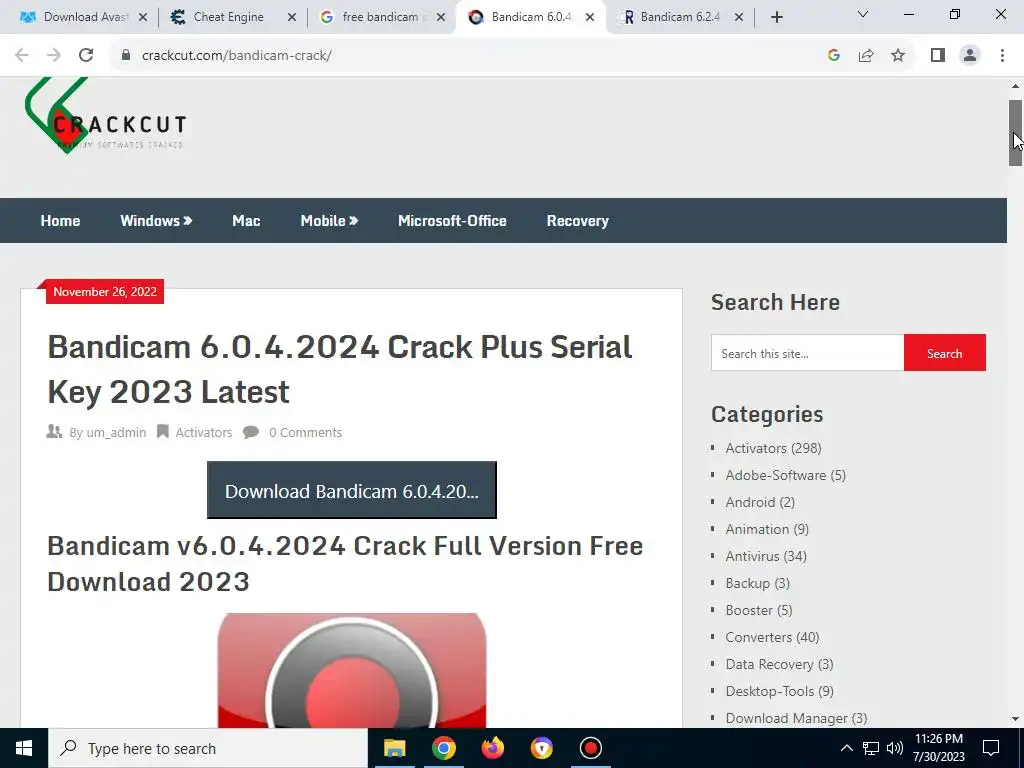The image size is (1024, 768).
Task: Open the um_admin author link
Action: coord(116,432)
